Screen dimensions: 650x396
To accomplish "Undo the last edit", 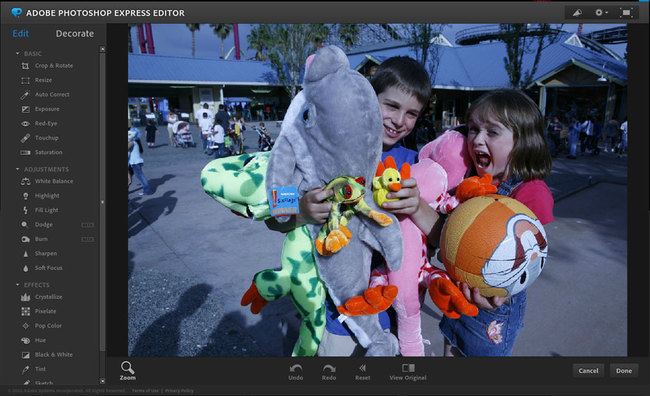I will 296,372.
